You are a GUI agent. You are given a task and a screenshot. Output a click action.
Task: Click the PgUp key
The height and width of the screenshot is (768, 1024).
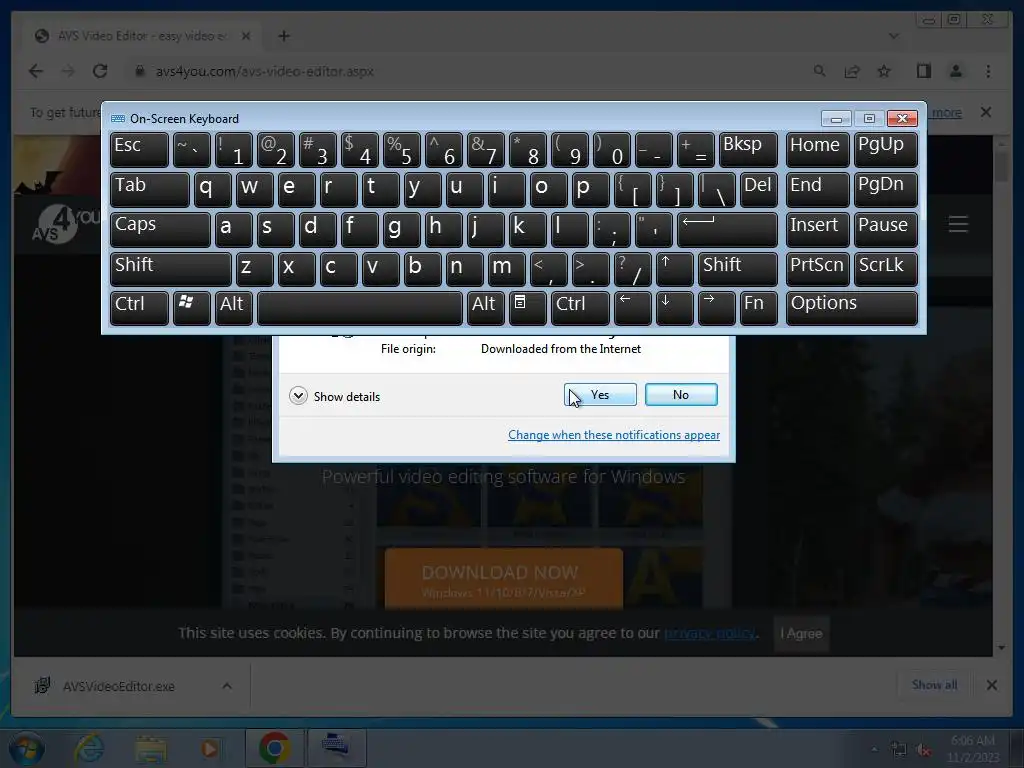click(885, 150)
